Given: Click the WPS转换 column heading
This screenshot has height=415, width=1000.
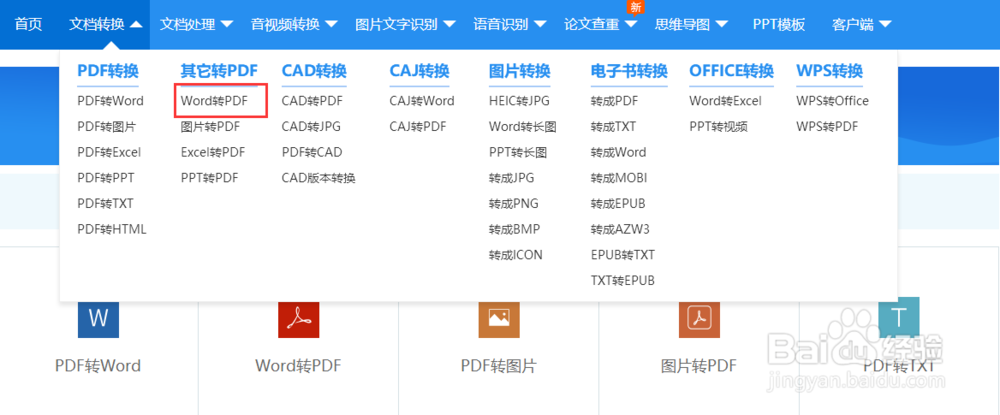Looking at the screenshot, I should [829, 70].
